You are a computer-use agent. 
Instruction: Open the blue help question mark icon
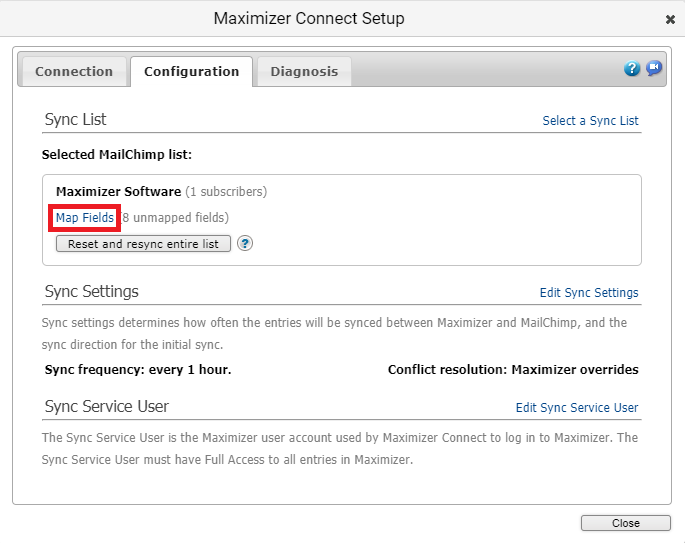pyautogui.click(x=632, y=68)
